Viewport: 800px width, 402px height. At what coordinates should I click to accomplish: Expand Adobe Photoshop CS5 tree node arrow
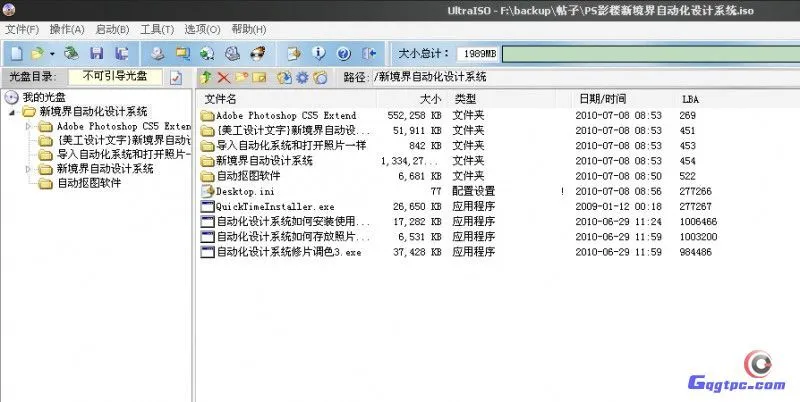(x=28, y=126)
